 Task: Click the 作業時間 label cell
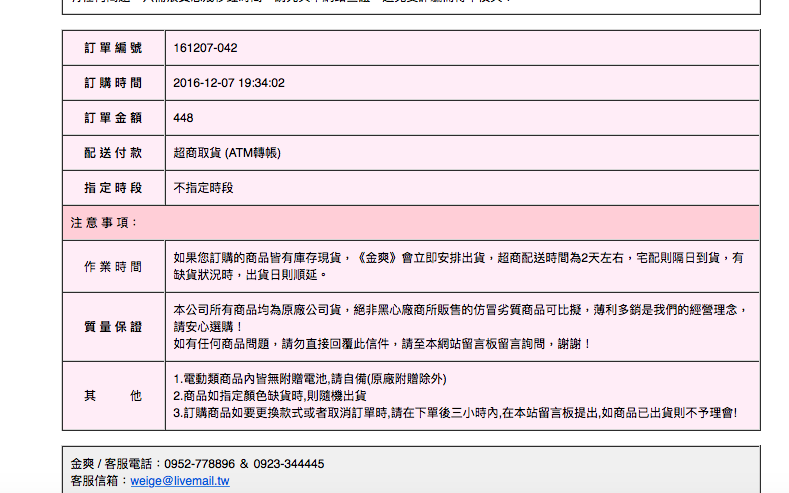113,266
